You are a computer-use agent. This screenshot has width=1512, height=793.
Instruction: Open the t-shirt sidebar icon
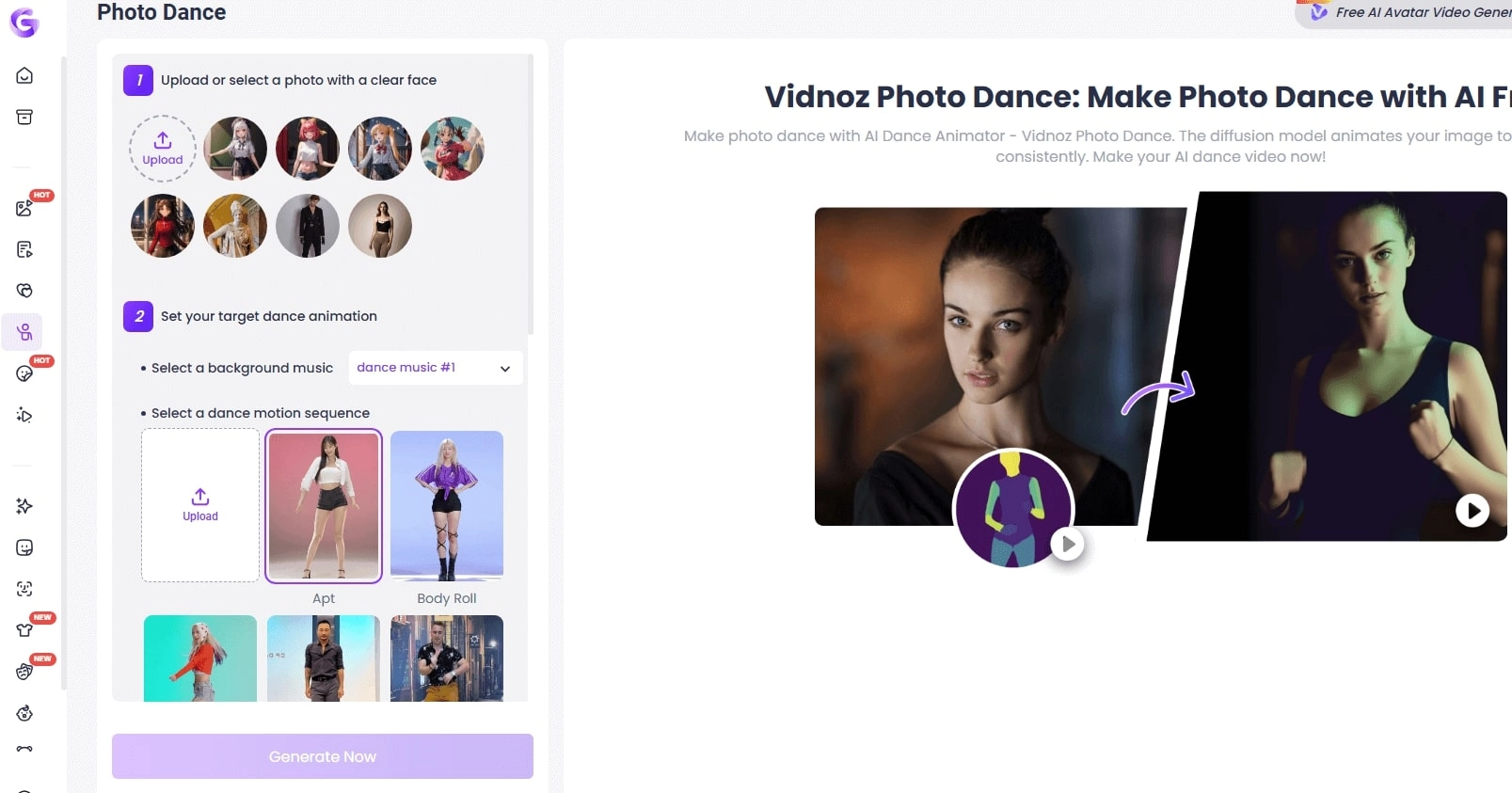[24, 630]
